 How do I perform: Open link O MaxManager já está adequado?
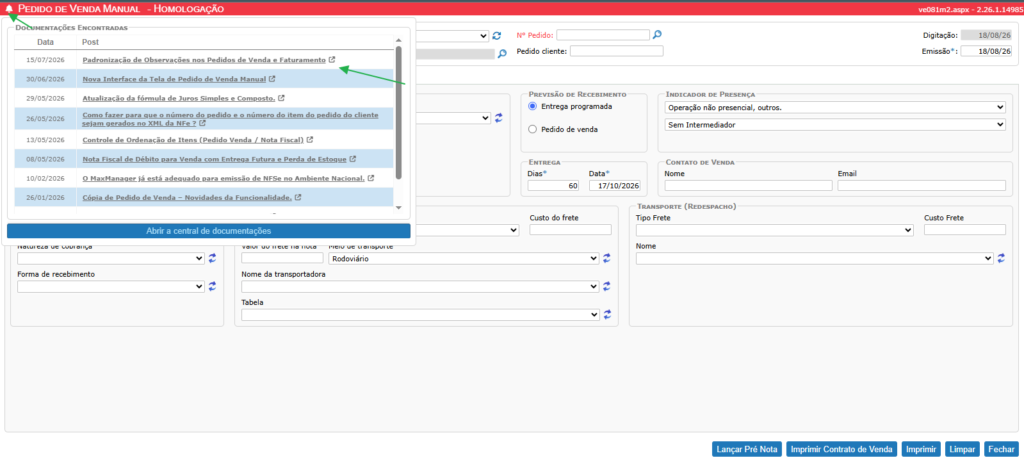[x=223, y=178]
